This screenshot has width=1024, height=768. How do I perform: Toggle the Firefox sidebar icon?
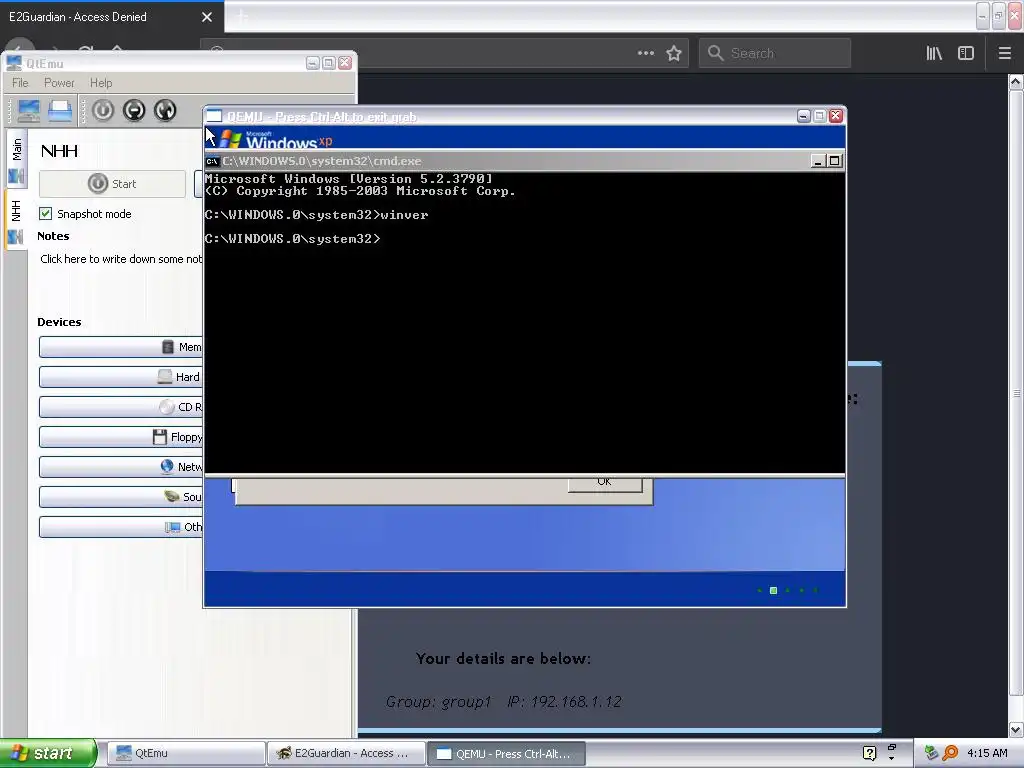point(966,53)
